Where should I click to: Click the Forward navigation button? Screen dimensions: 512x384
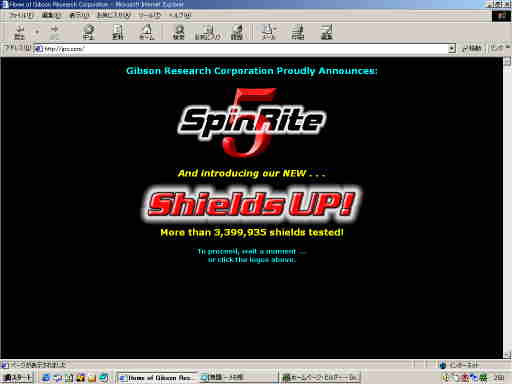[x=54, y=33]
